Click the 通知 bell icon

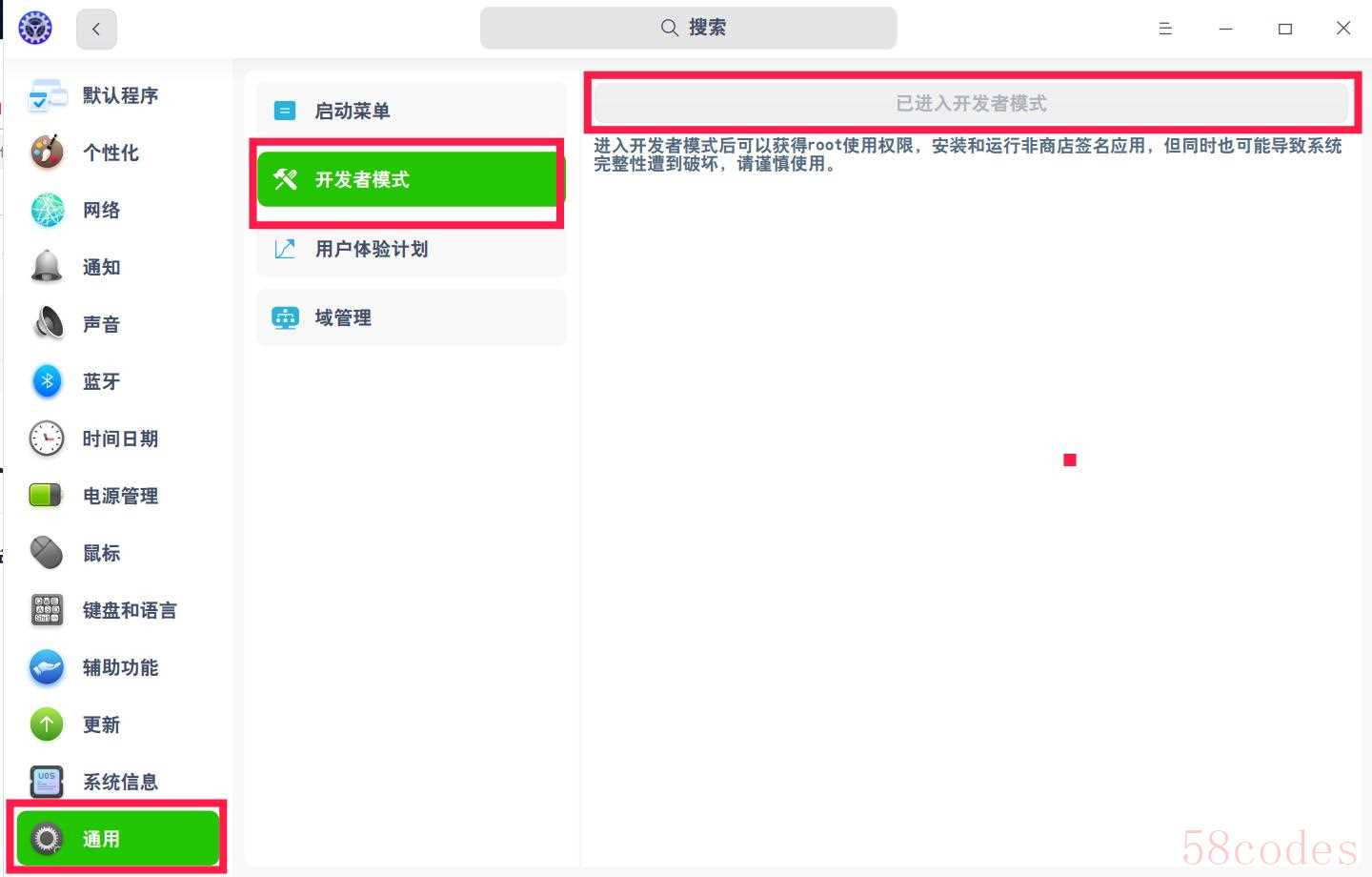[47, 267]
